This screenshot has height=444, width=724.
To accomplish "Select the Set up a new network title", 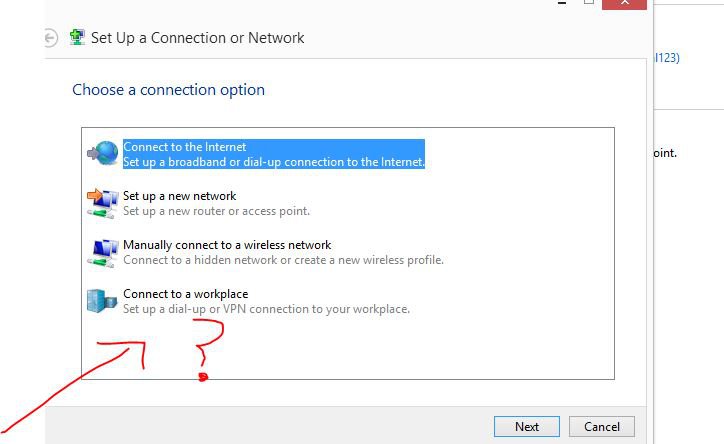I will (x=179, y=196).
